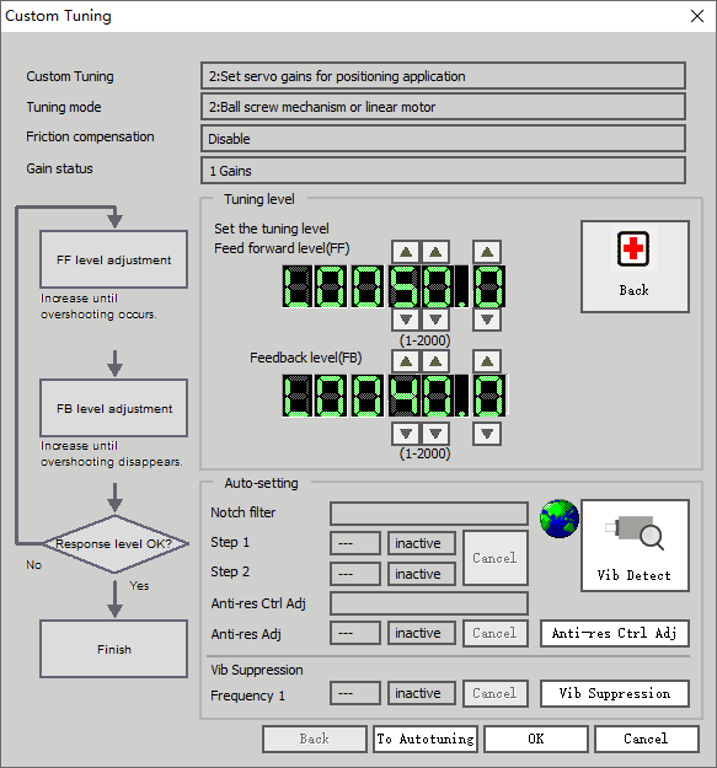Increase FB level decimal digit

(487, 361)
